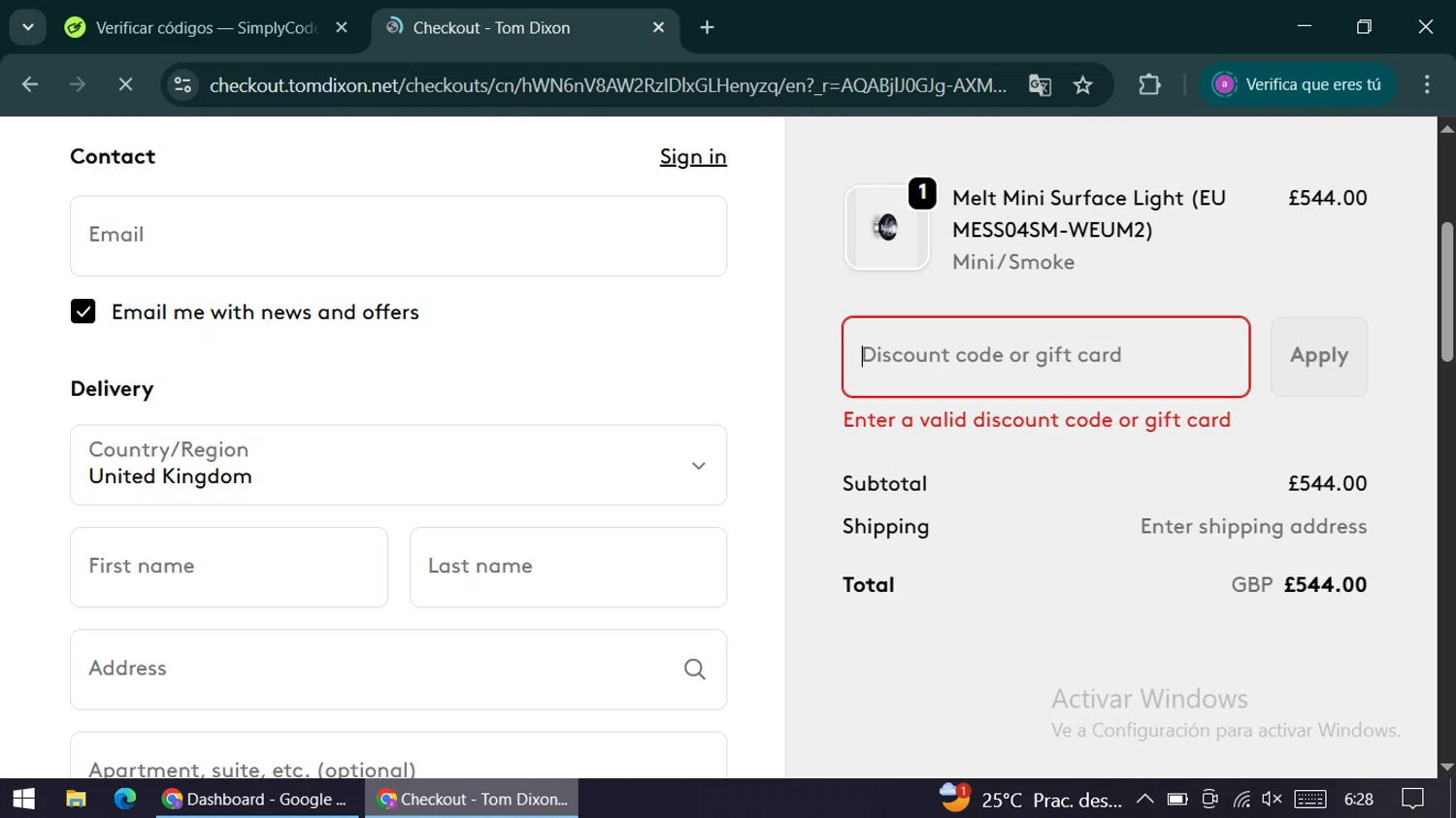Focus the Last name field

(x=568, y=568)
